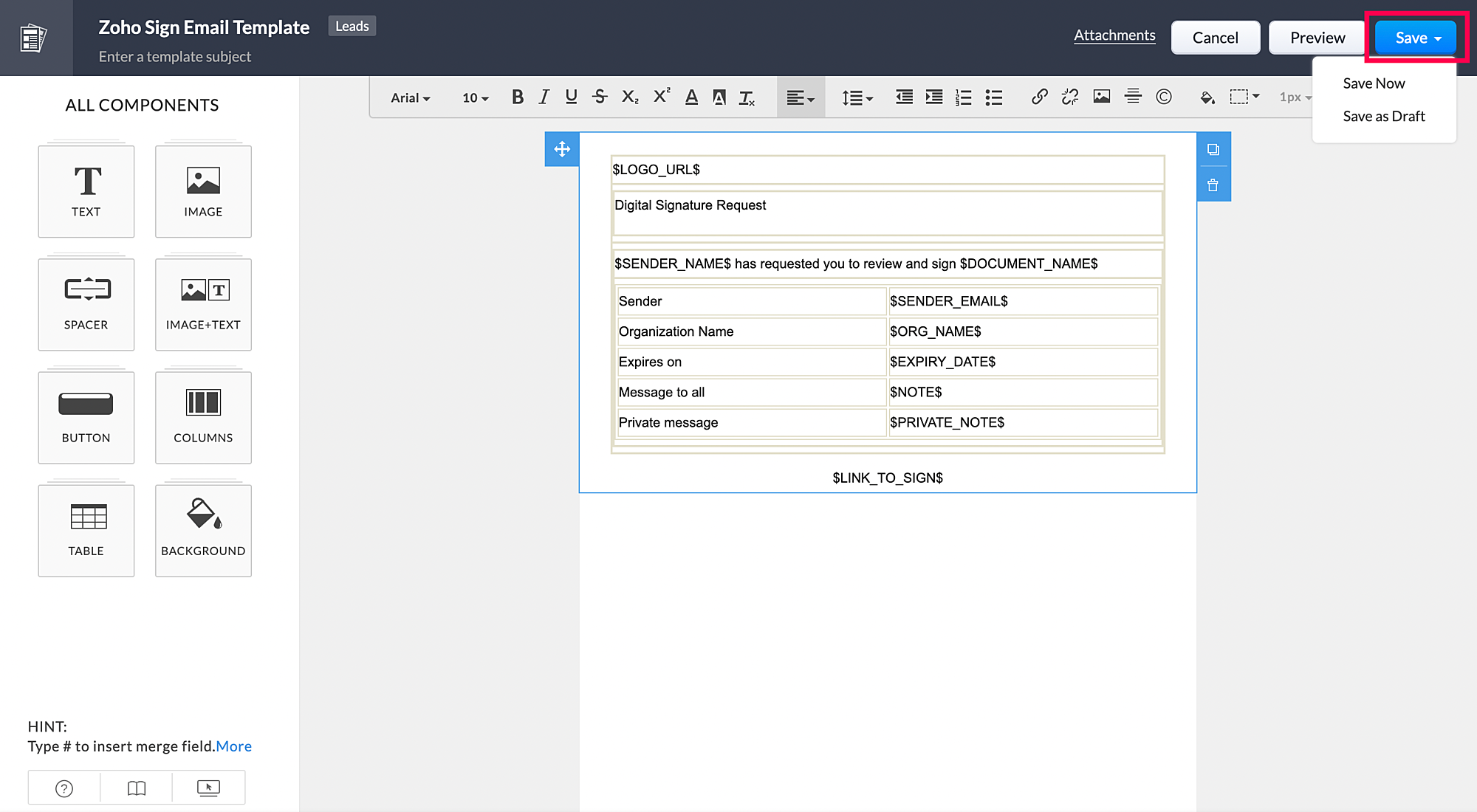The image size is (1477, 812).
Task: Add a TABLE component
Action: coord(86,530)
